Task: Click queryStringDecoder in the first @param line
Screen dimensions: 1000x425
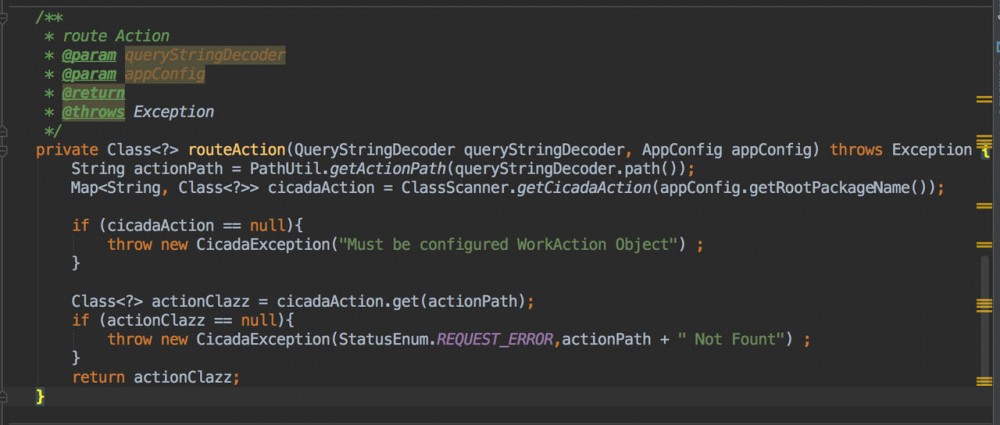Action: [205, 55]
